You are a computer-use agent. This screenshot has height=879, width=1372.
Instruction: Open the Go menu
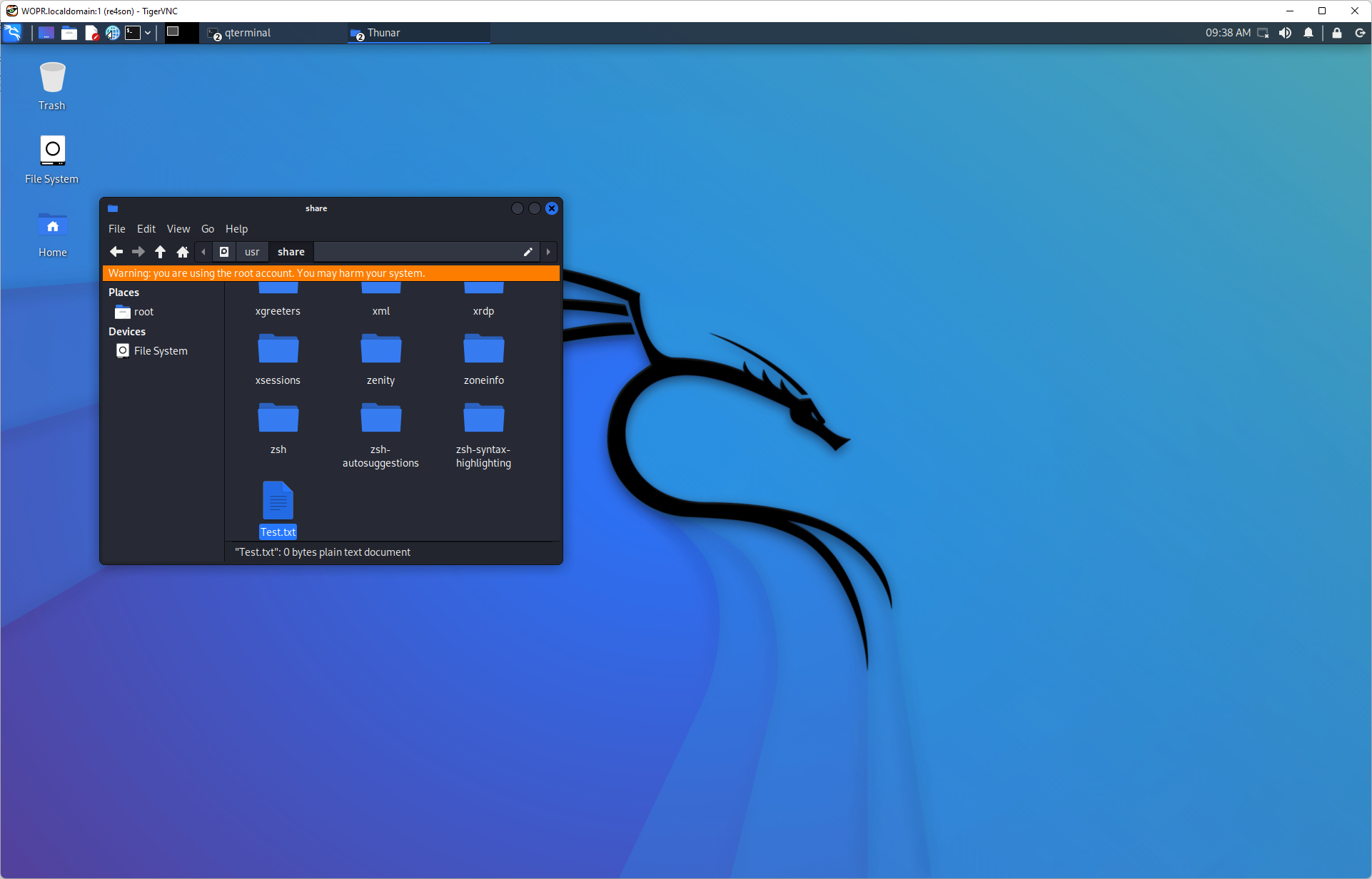point(208,229)
